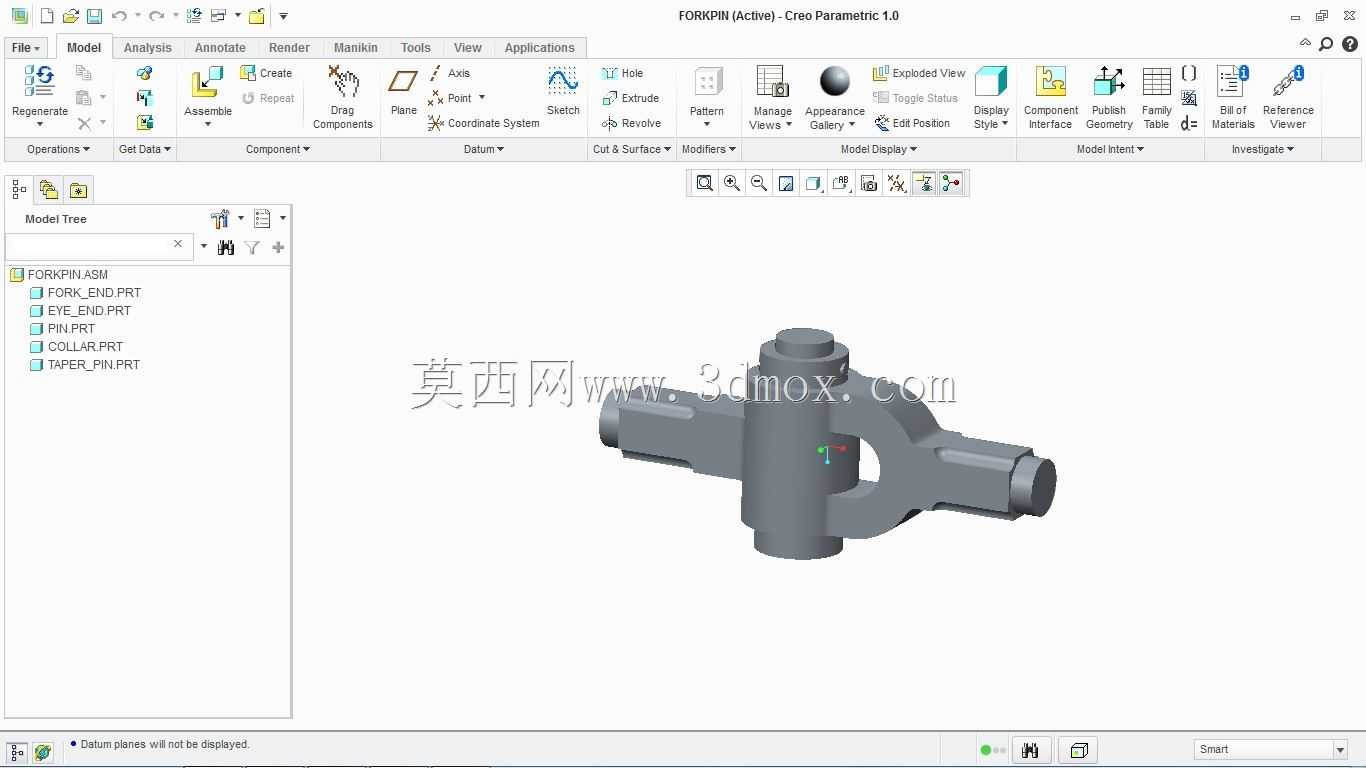Switch to the Manikin tab
The width and height of the screenshot is (1366, 768).
tap(356, 48)
